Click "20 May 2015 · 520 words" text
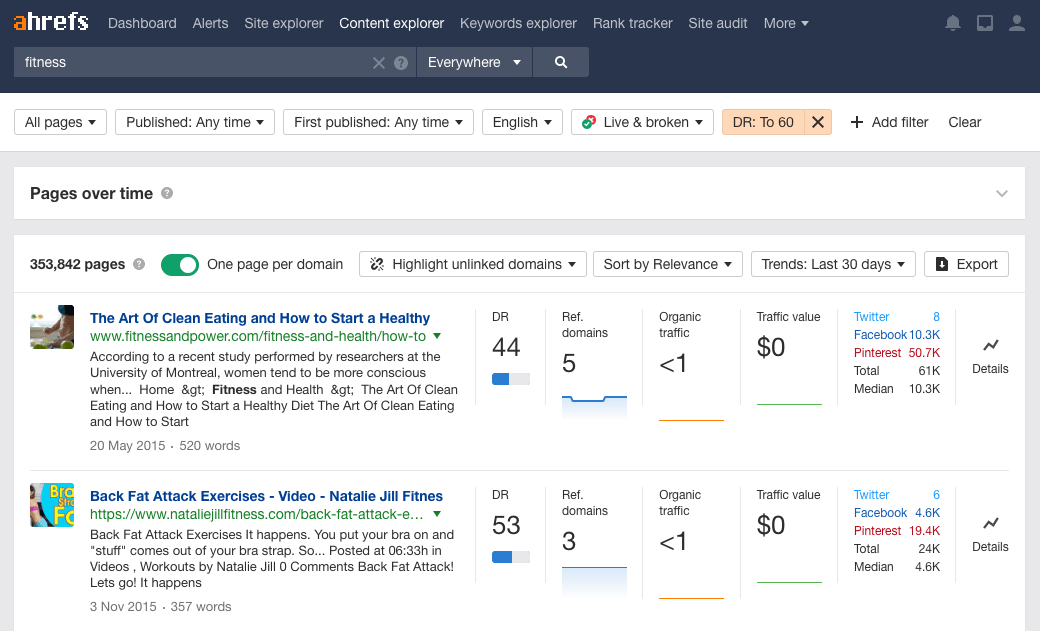Image resolution: width=1040 pixels, height=631 pixels. pyautogui.click(x=164, y=446)
